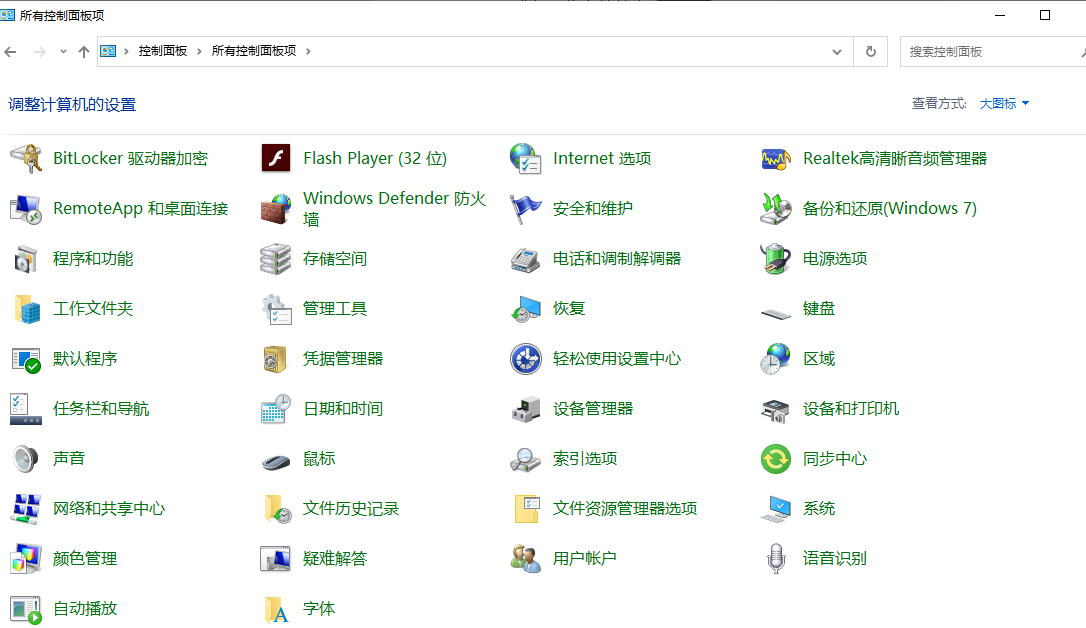The height and width of the screenshot is (628, 1086).
Task: Click the window title bar control panel icon
Action: pyautogui.click(x=8, y=15)
